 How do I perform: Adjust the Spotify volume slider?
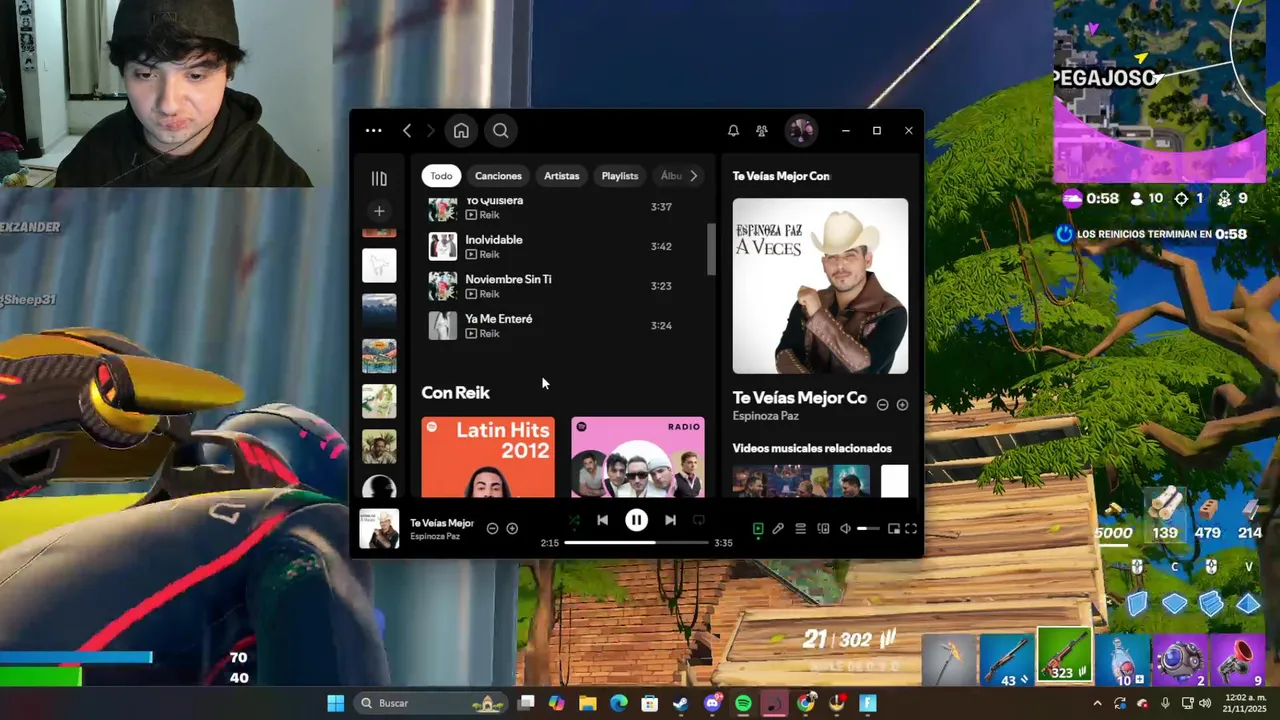(869, 528)
